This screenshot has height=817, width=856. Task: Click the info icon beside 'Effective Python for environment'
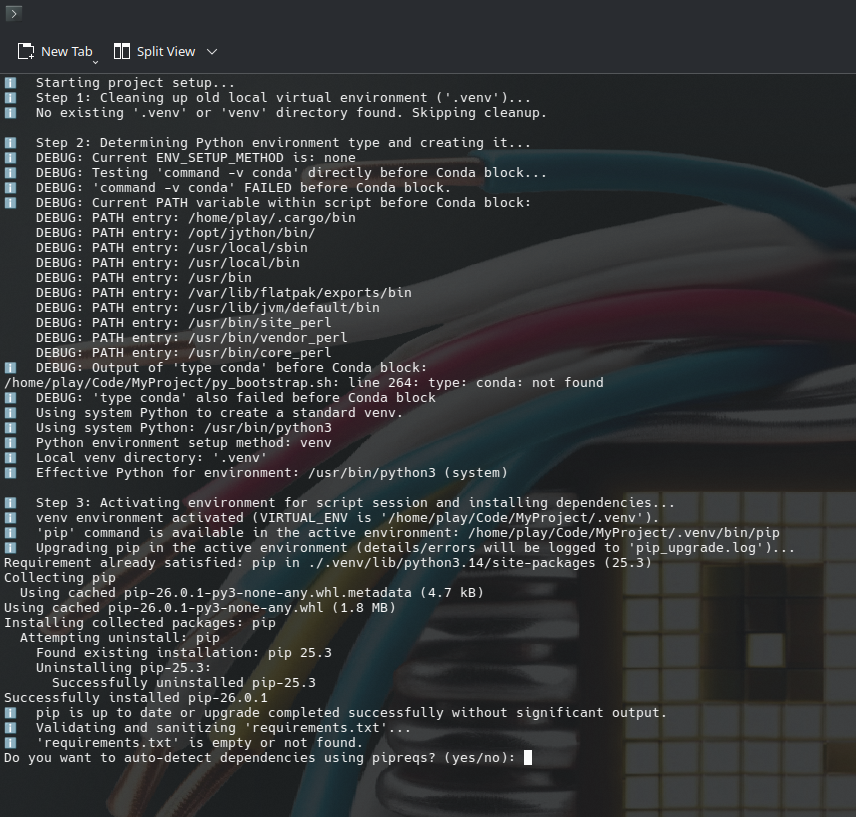pyautogui.click(x=10, y=472)
